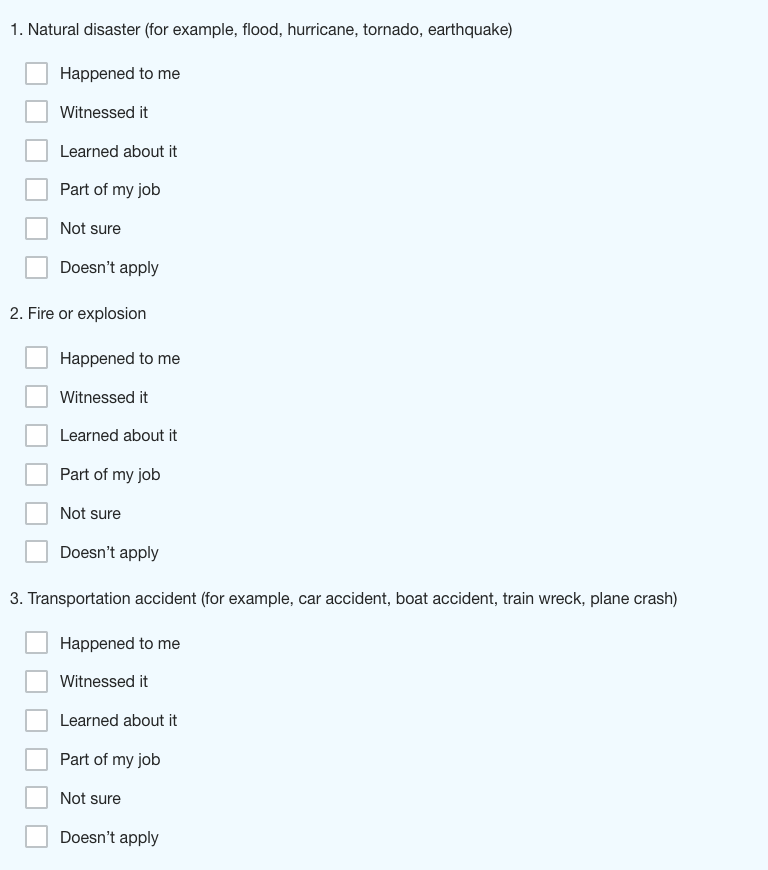Check "Doesn't apply" for Fire or explosion
The height and width of the screenshot is (870, 768).
click(37, 551)
